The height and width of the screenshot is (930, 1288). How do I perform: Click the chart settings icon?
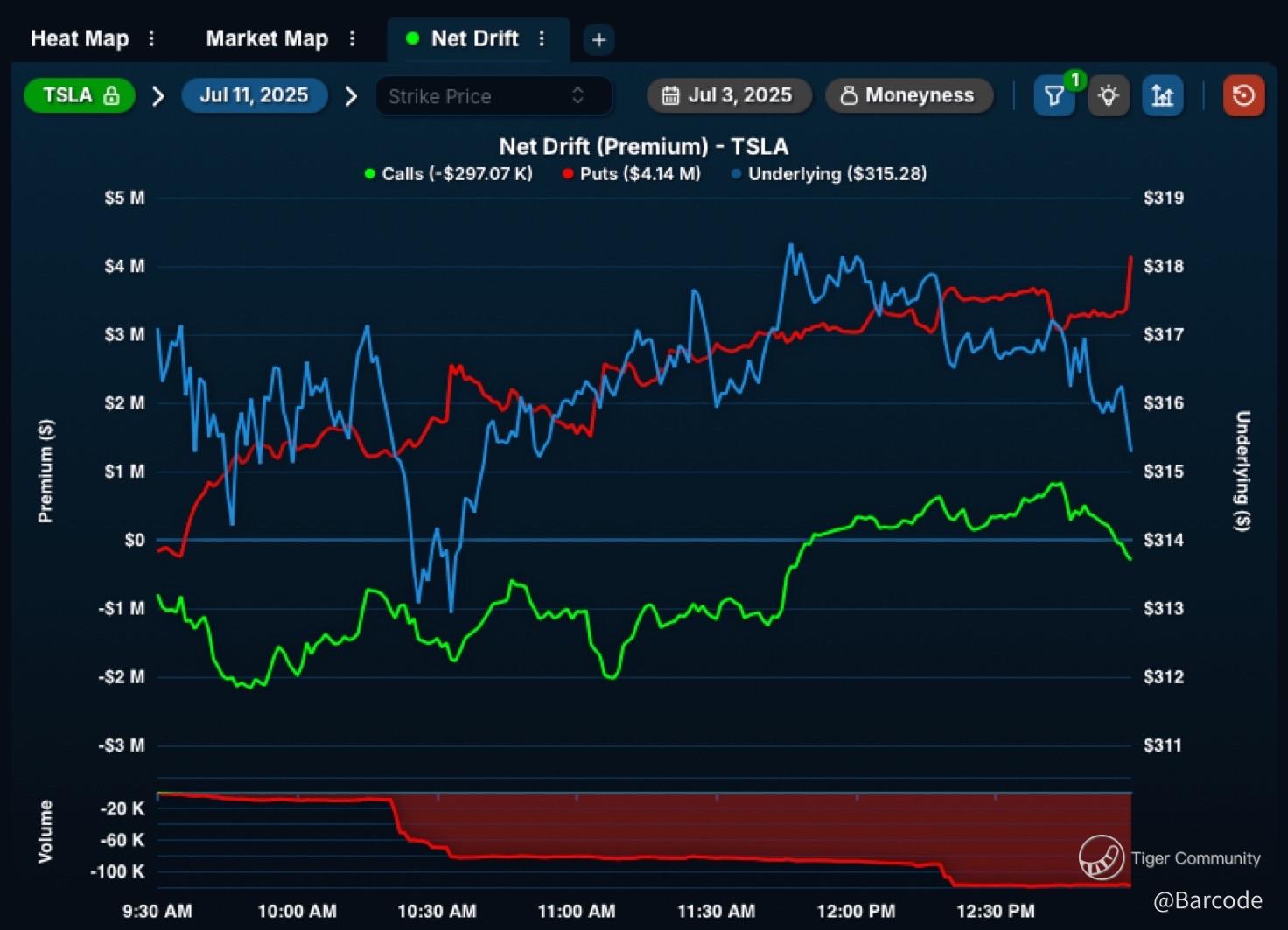[x=1162, y=96]
